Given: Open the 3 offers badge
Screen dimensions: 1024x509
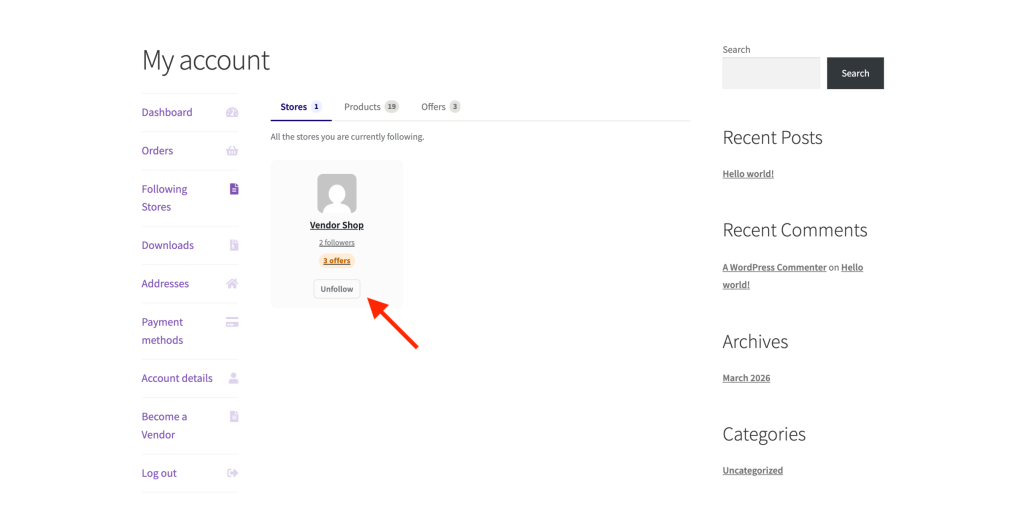Looking at the screenshot, I should [x=337, y=261].
